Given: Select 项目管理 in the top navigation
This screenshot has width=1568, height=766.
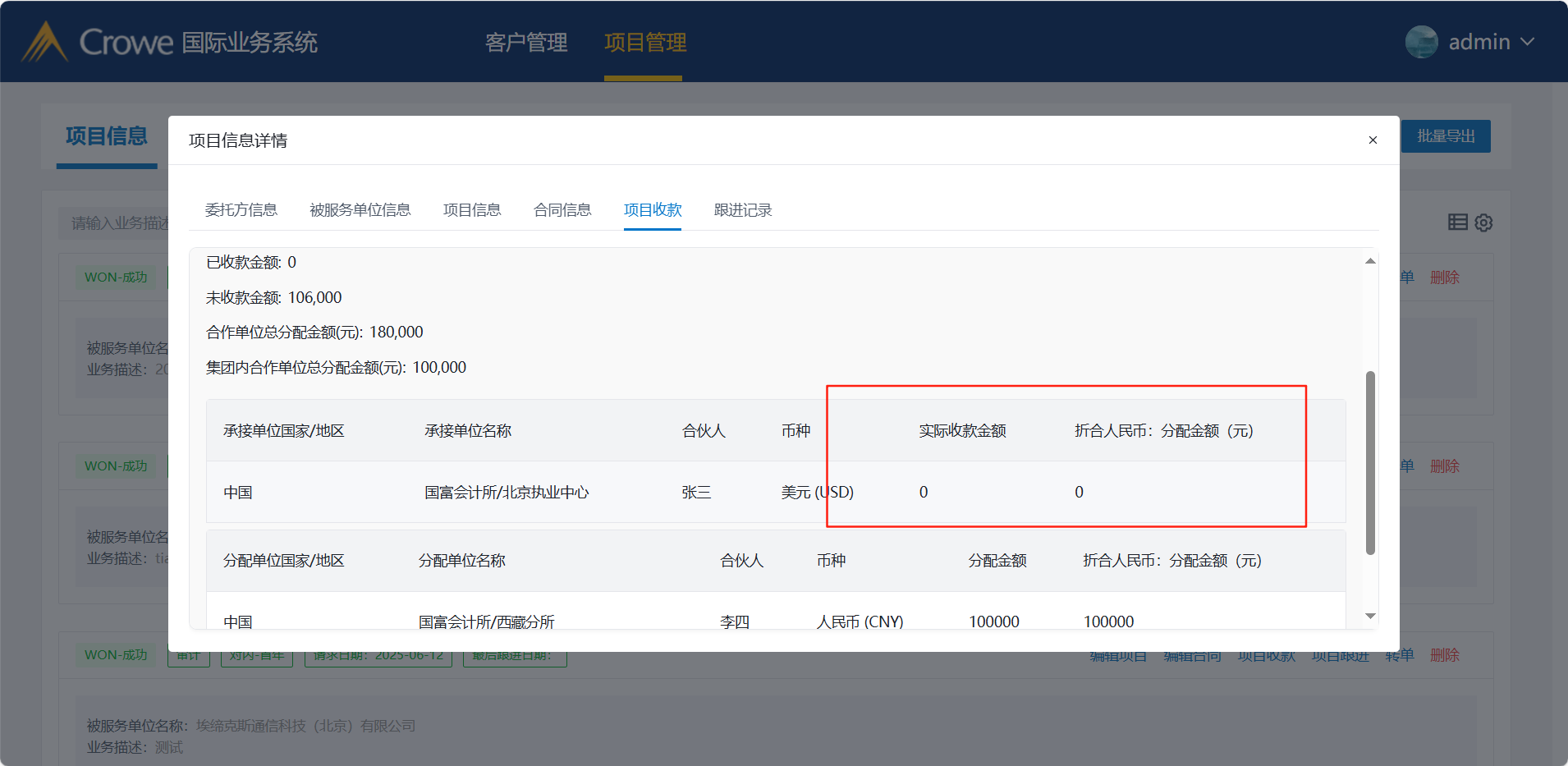Looking at the screenshot, I should (645, 43).
